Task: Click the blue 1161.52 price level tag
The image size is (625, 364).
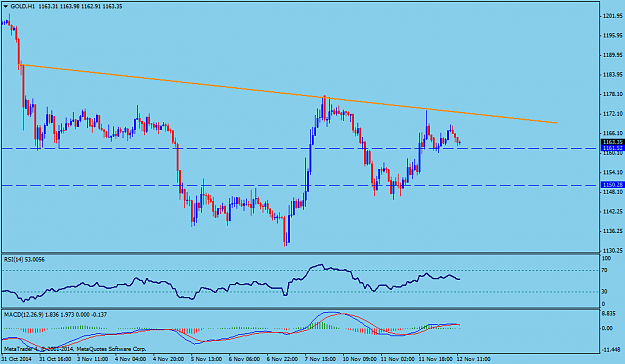Action: (612, 148)
